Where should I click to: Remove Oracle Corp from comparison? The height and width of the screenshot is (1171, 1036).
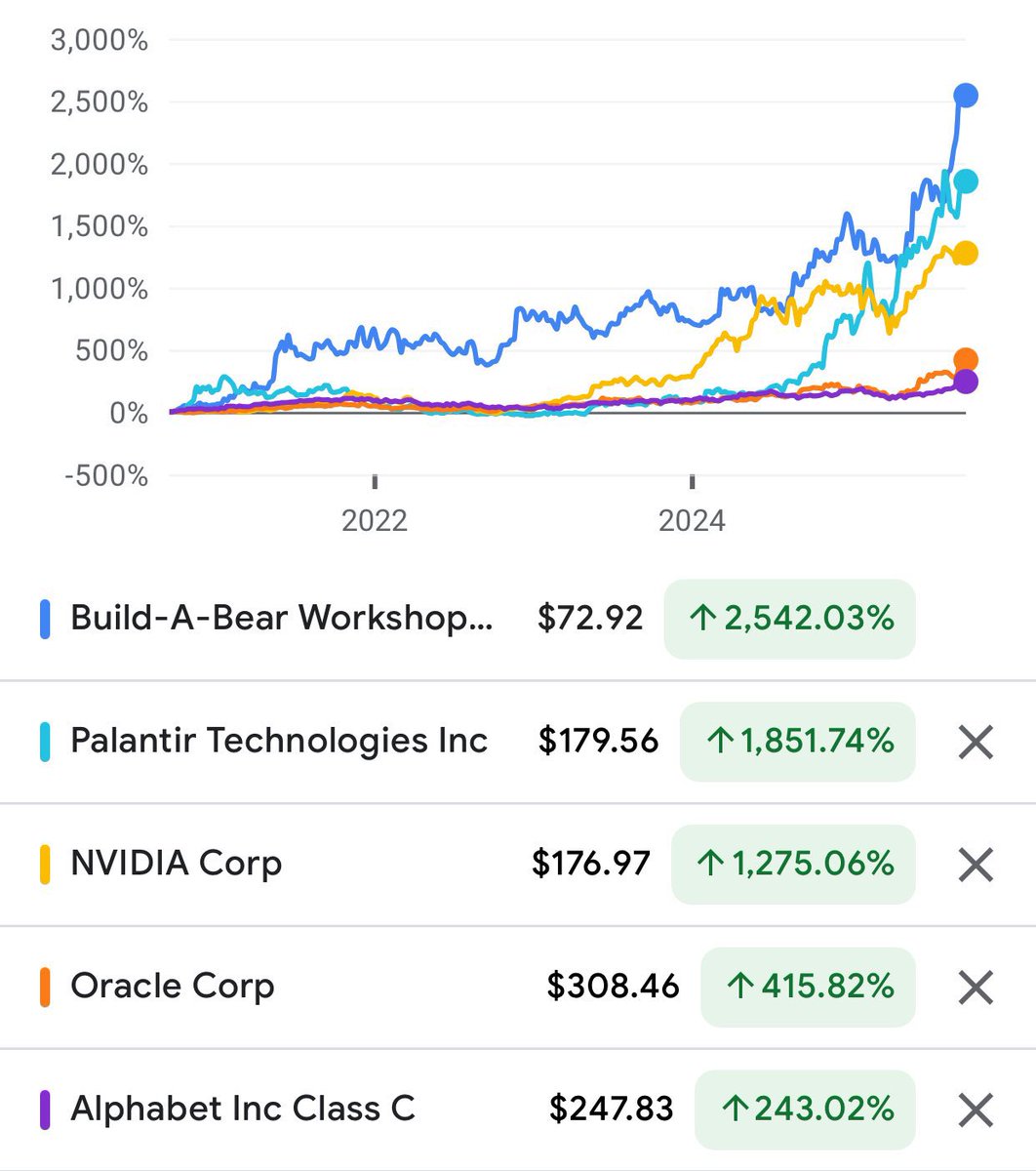click(976, 988)
